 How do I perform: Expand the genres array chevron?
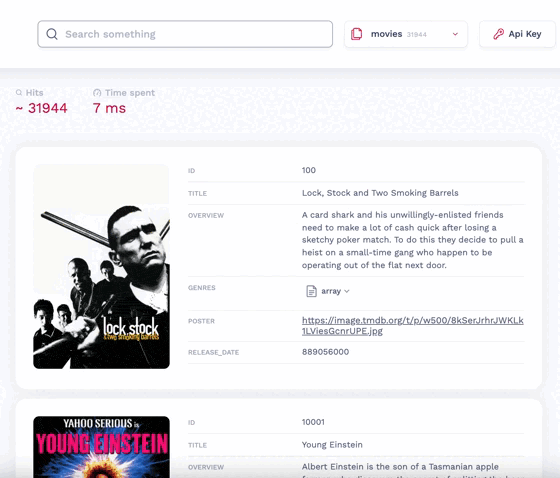[346, 291]
